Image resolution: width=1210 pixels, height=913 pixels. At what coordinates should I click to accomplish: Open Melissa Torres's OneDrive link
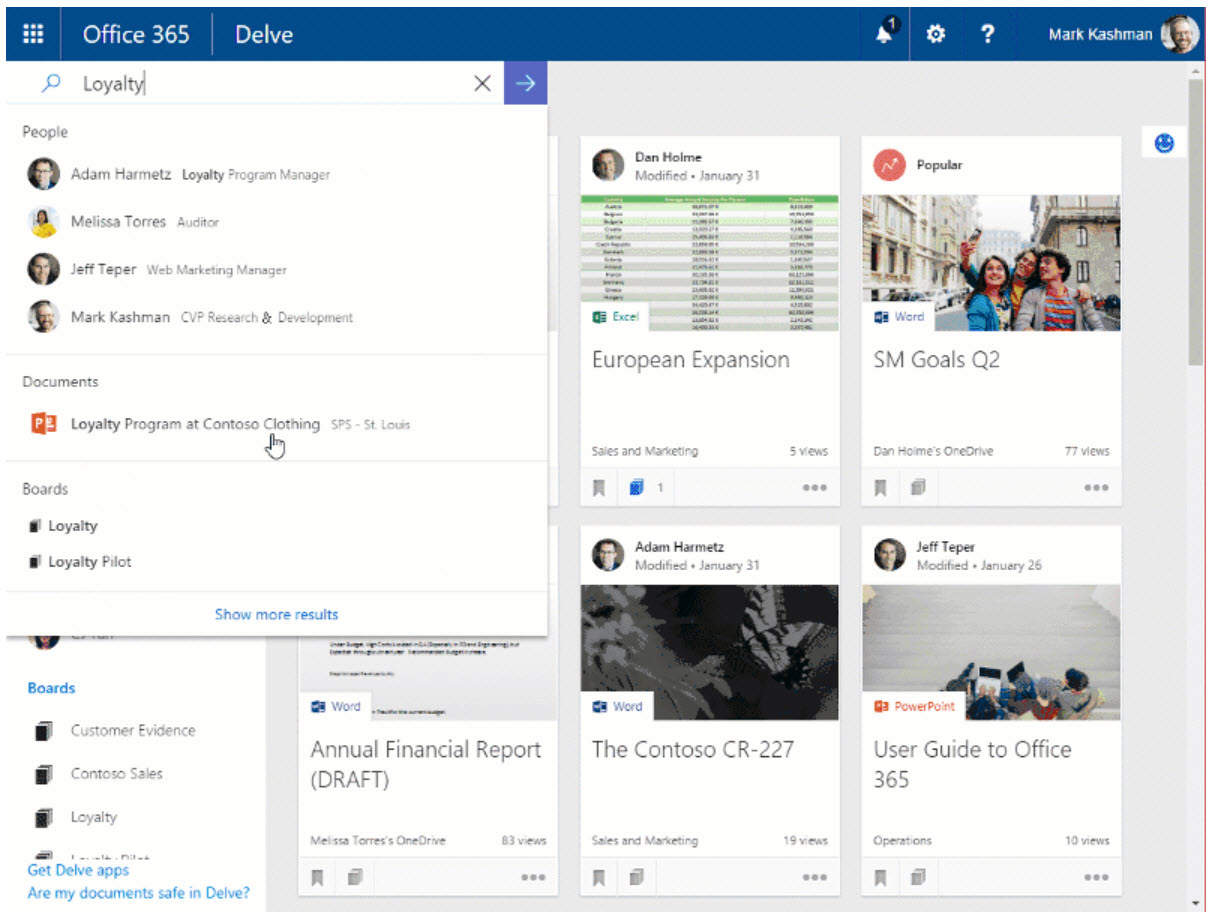pyautogui.click(x=378, y=841)
